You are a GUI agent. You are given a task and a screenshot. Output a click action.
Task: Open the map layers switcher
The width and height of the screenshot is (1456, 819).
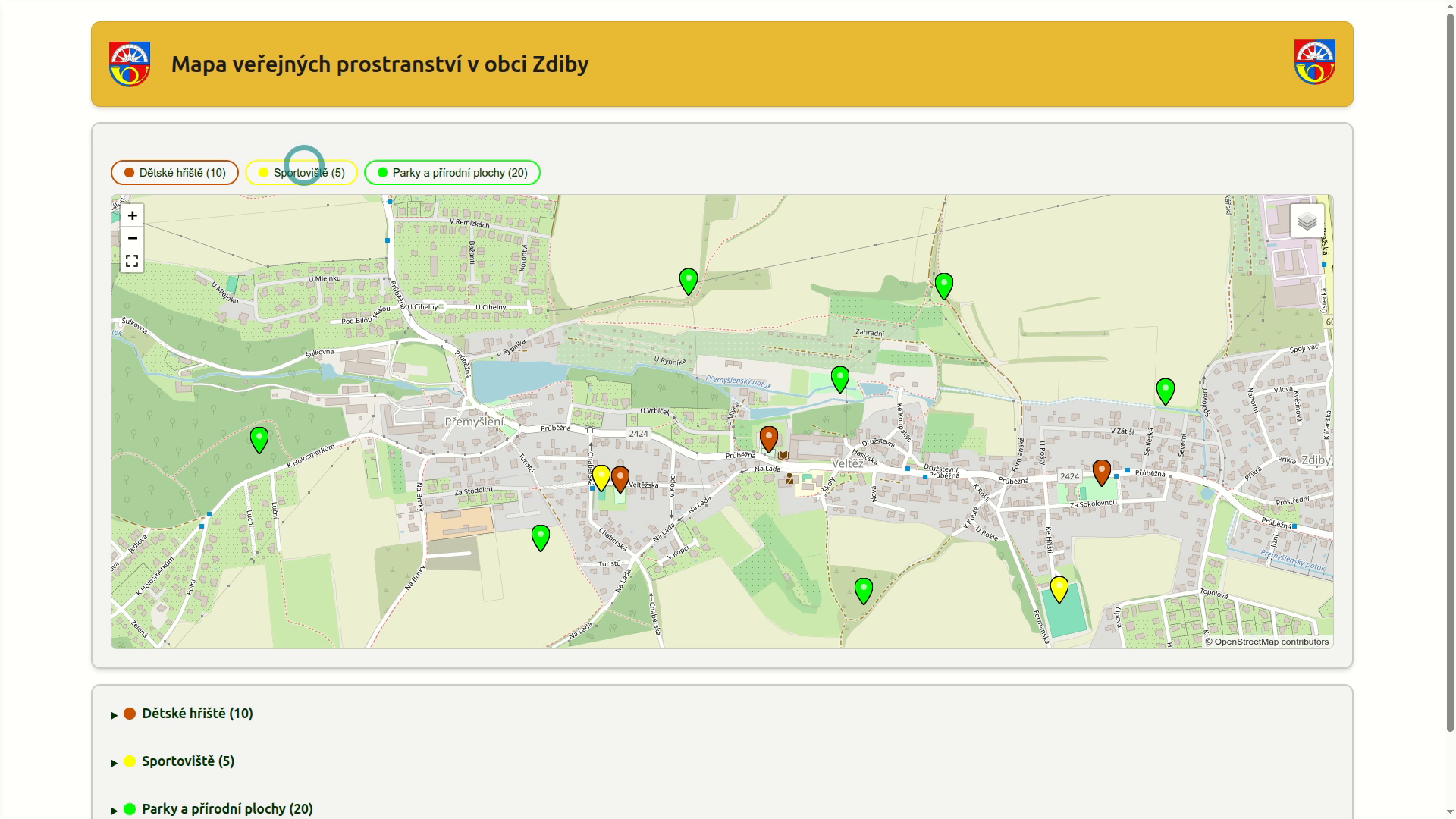coord(1307,221)
